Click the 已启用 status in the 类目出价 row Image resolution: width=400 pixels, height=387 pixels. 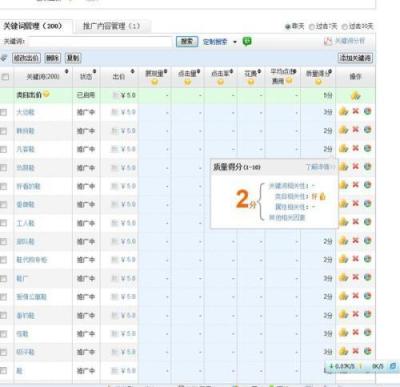[86, 95]
